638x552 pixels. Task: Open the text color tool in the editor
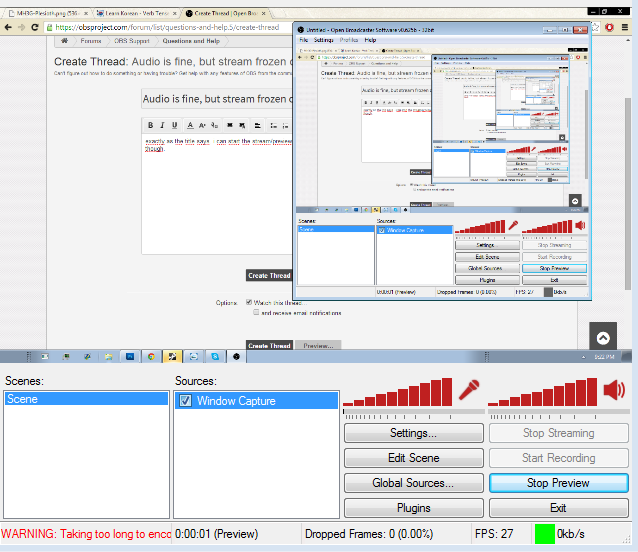click(x=190, y=125)
